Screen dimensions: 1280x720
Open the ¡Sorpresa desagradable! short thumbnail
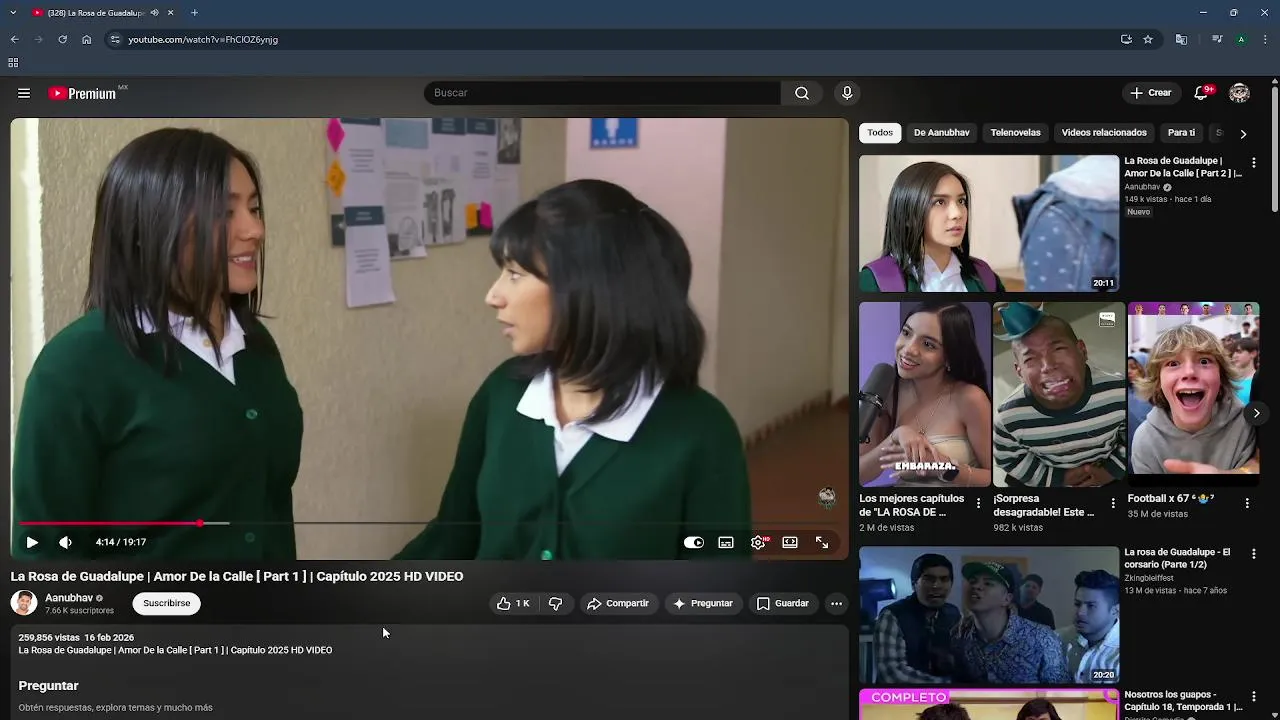click(1059, 394)
